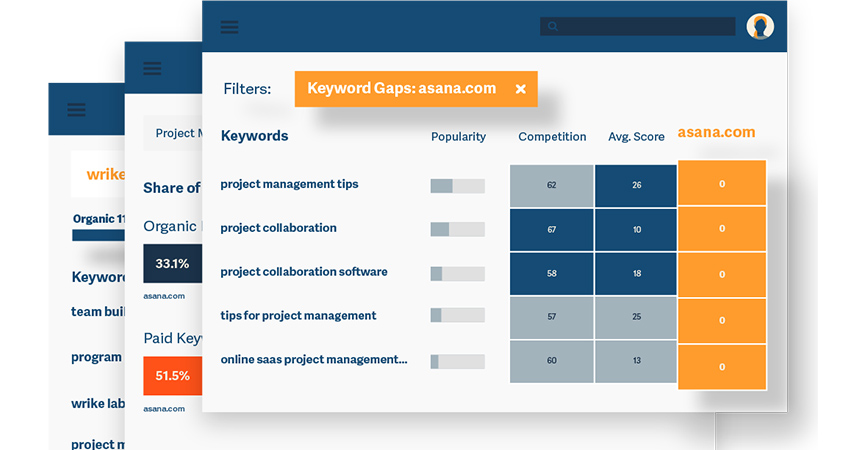Click avg score cell showing 26
Screen dimensions: 850x450
(x=636, y=185)
